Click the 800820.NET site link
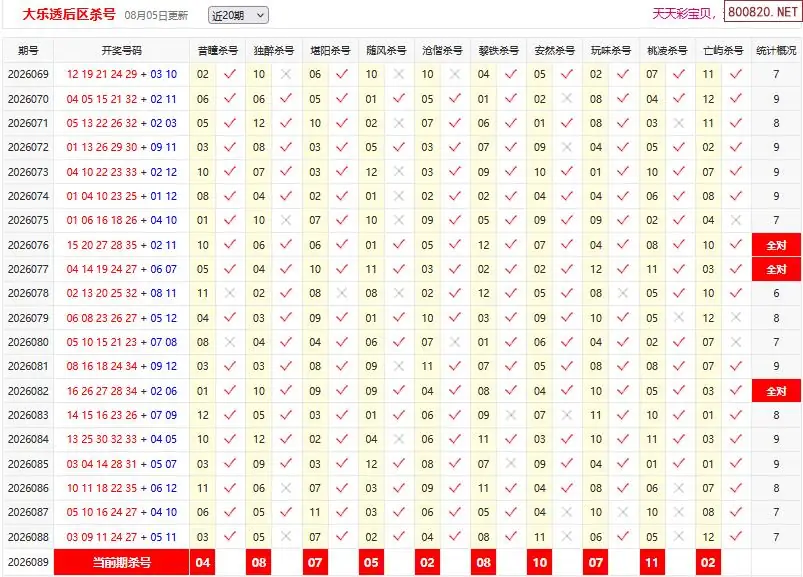 763,12
